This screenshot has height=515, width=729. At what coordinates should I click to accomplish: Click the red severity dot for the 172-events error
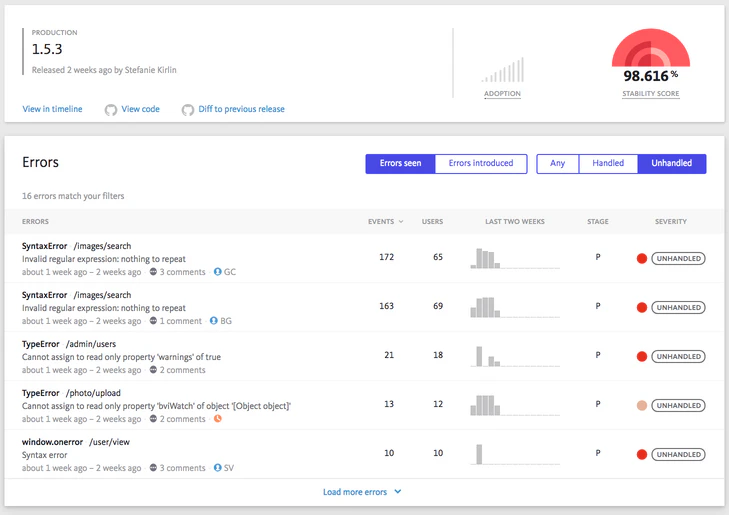click(x=642, y=258)
